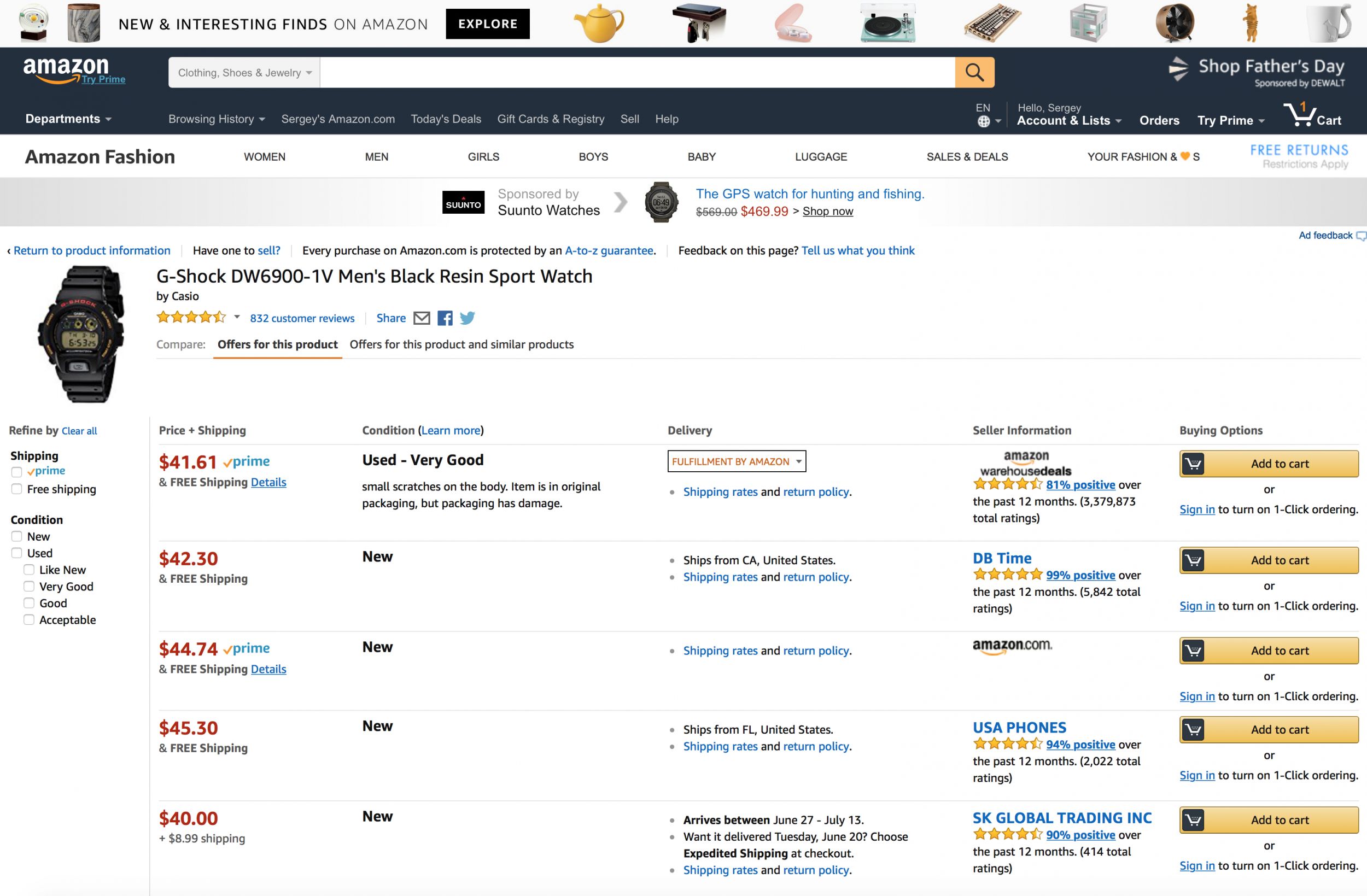
Task: Click Clear all refine filters
Action: (x=79, y=431)
